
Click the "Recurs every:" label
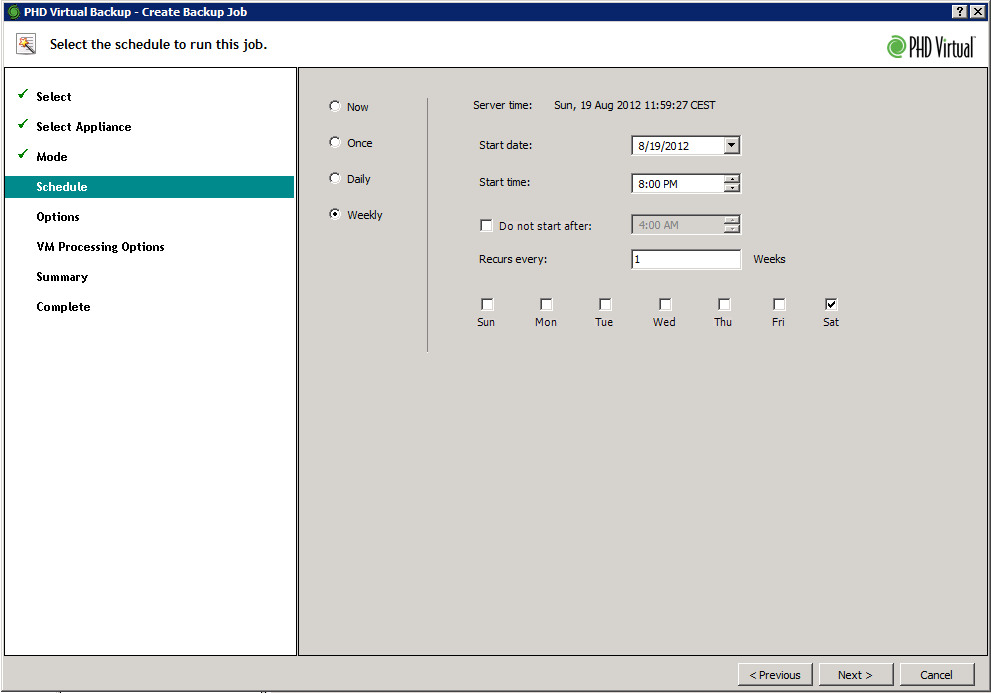tap(513, 259)
